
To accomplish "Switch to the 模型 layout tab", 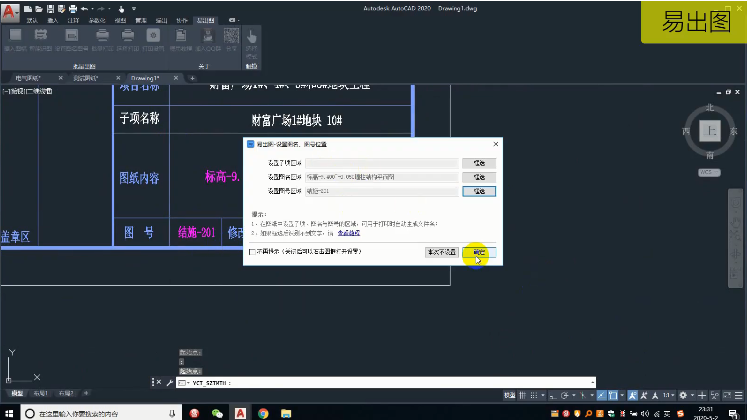I will coord(14,393).
